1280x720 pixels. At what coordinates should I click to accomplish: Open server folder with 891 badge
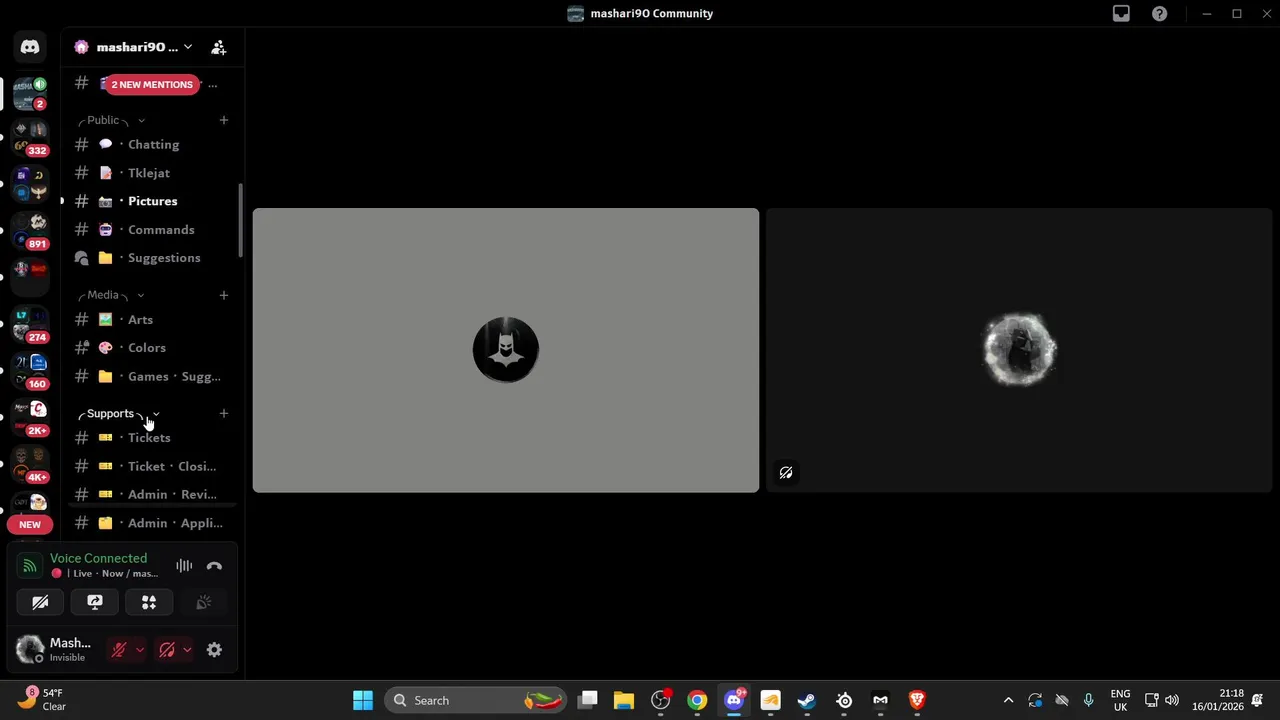pyautogui.click(x=30, y=232)
